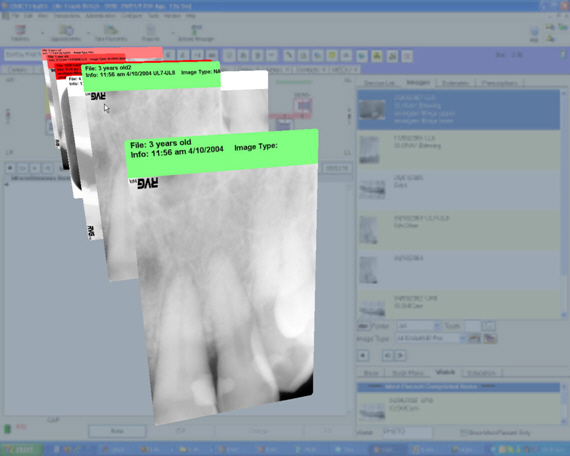This screenshot has width=570, height=456.
Task: Switch to the Images tab
Action: pyautogui.click(x=418, y=83)
